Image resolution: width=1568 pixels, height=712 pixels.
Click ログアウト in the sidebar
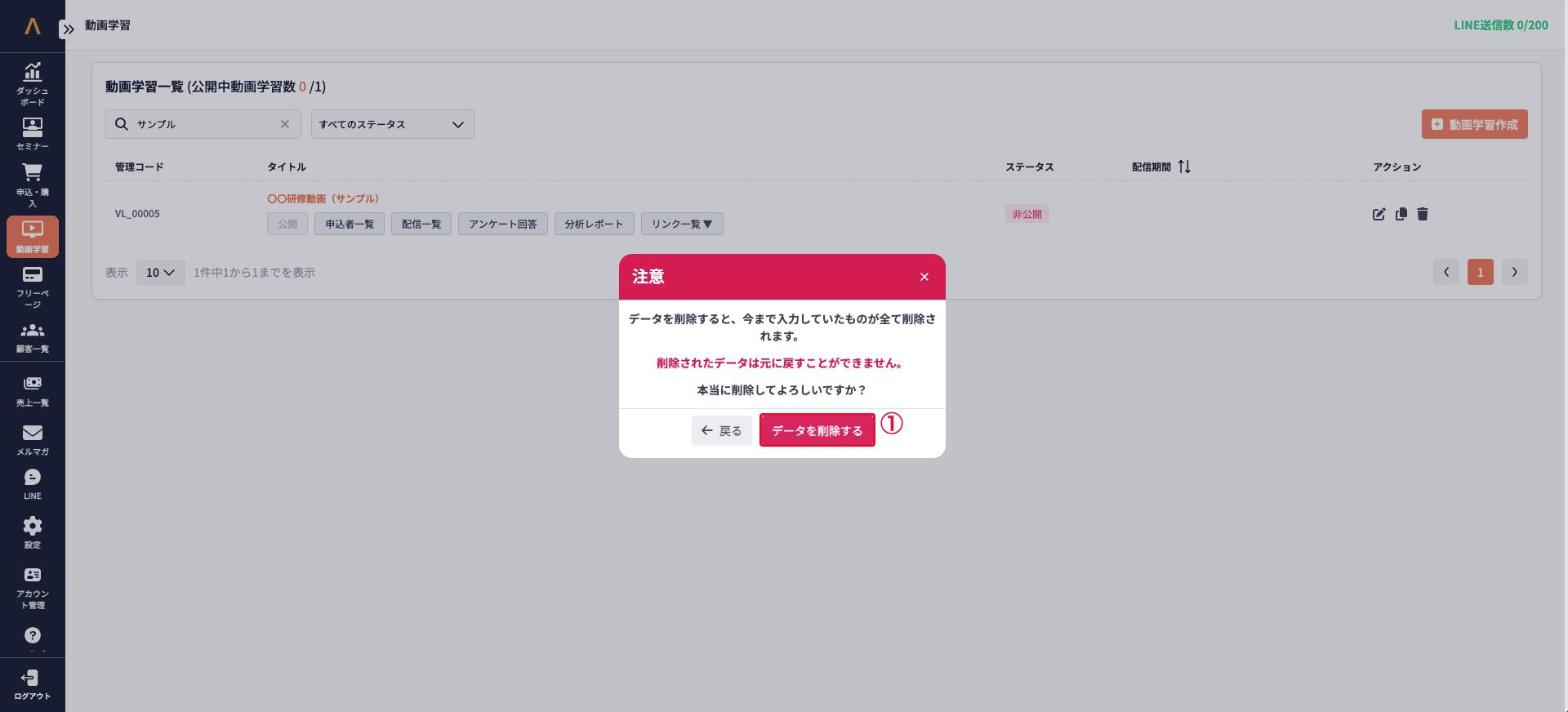click(x=32, y=685)
